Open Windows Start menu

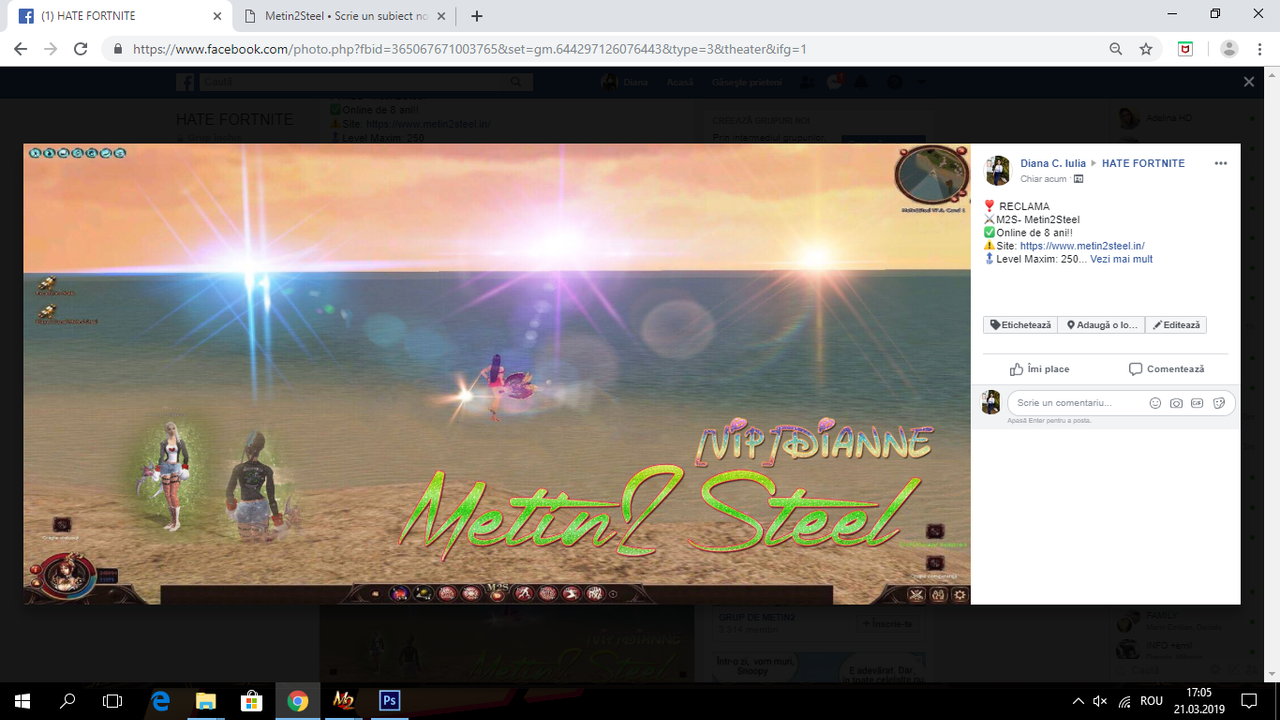click(22, 700)
